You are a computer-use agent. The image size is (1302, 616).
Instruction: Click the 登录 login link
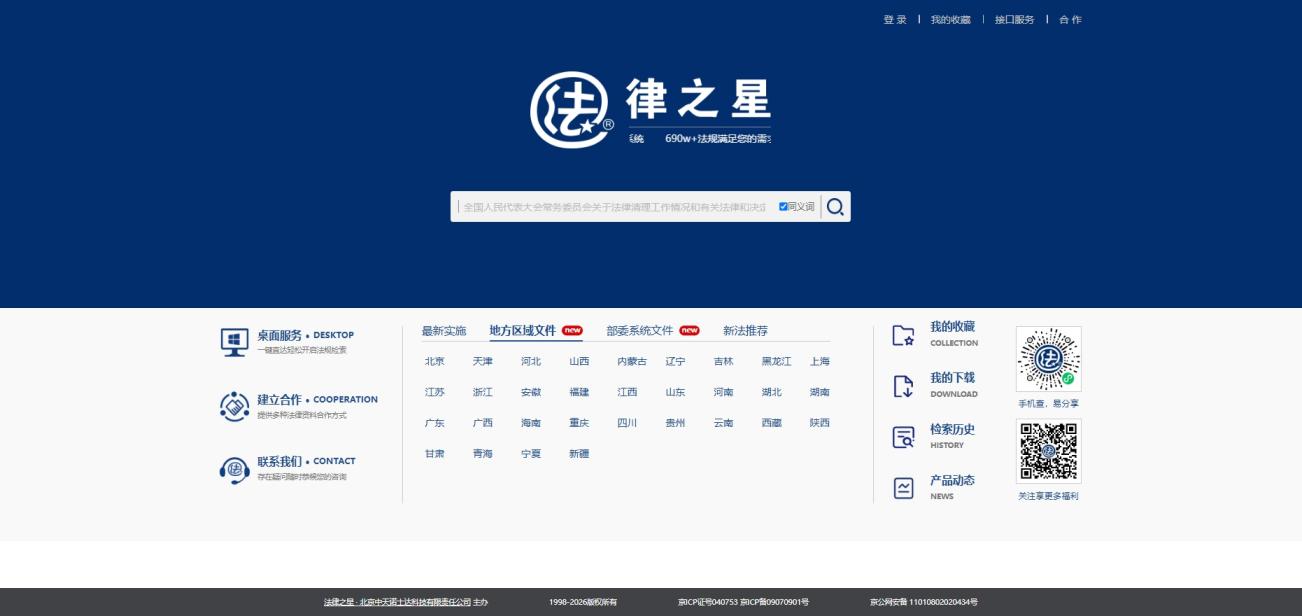pyautogui.click(x=894, y=20)
